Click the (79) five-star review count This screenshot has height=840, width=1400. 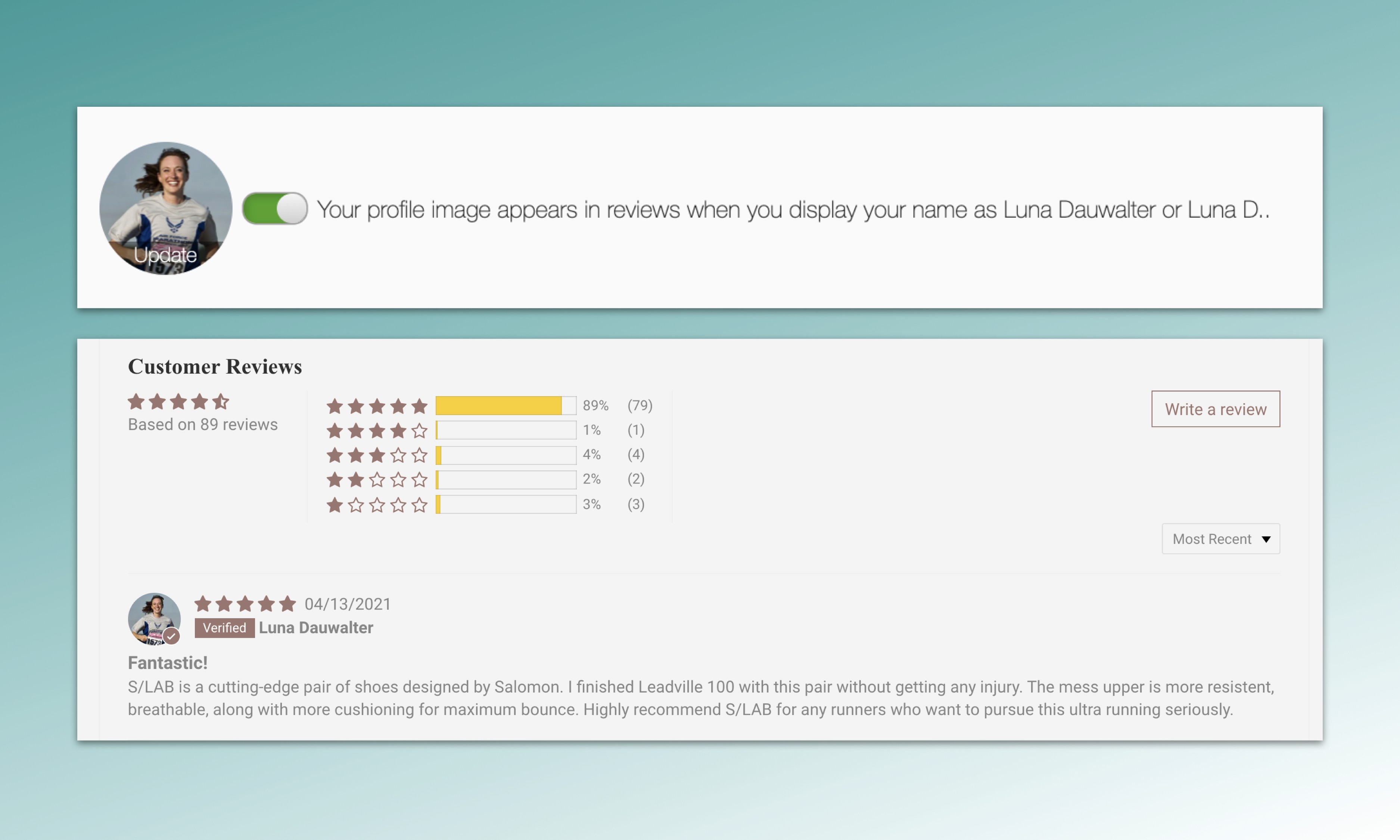click(640, 406)
